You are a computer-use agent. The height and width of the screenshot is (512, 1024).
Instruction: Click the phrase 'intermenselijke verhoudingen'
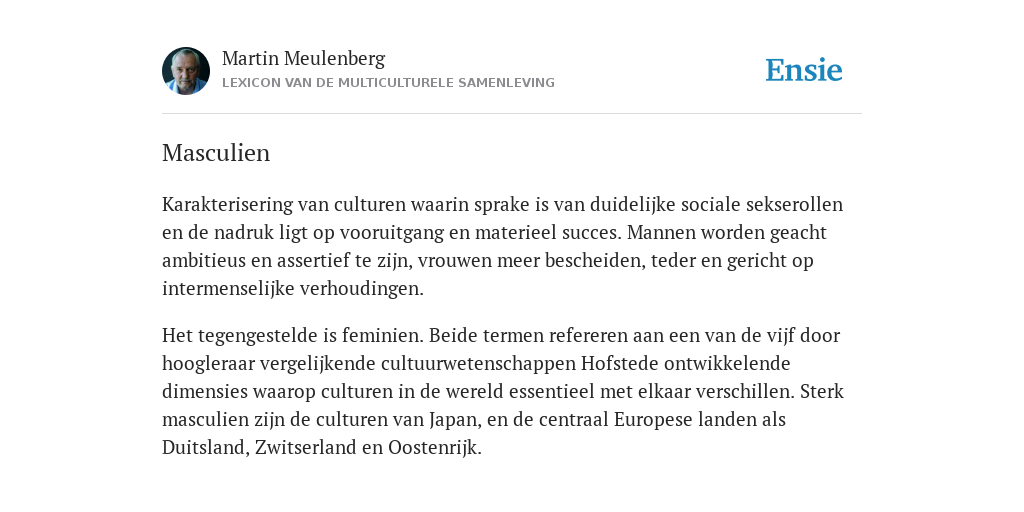292,289
